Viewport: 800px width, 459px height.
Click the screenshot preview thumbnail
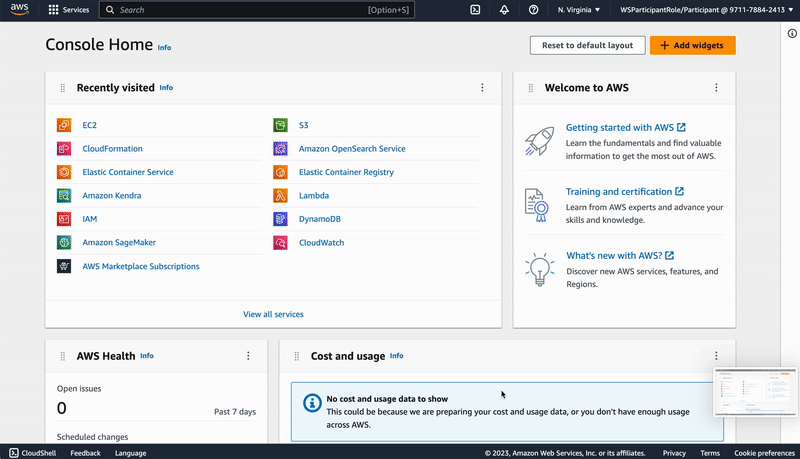755,392
